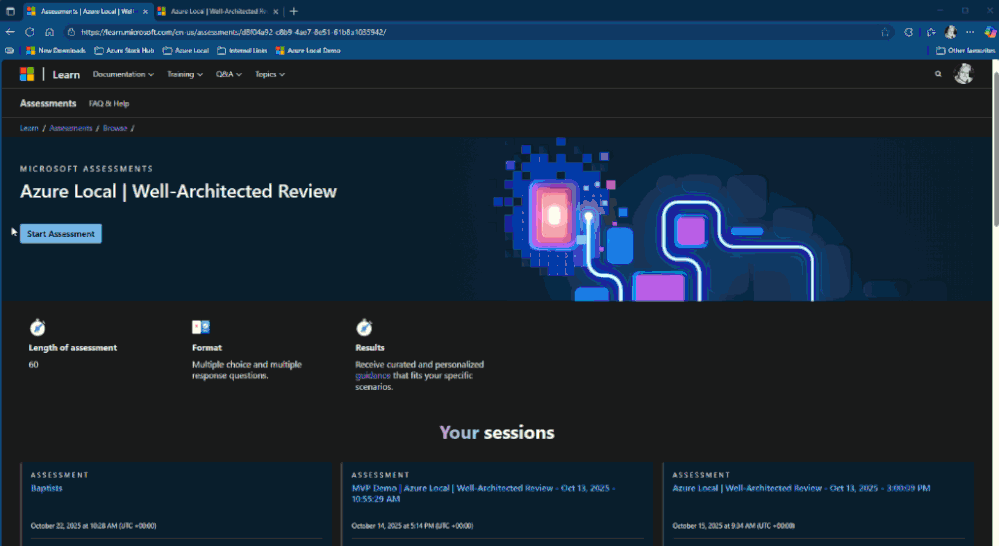Click the MICROSOFT ASSESSMENTS label

(x=87, y=169)
